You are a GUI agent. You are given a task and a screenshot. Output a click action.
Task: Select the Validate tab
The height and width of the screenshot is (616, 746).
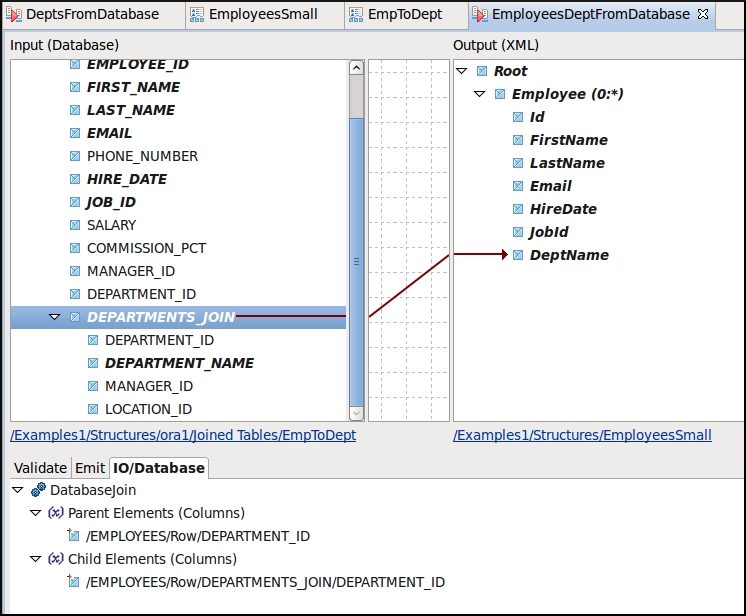coord(40,468)
